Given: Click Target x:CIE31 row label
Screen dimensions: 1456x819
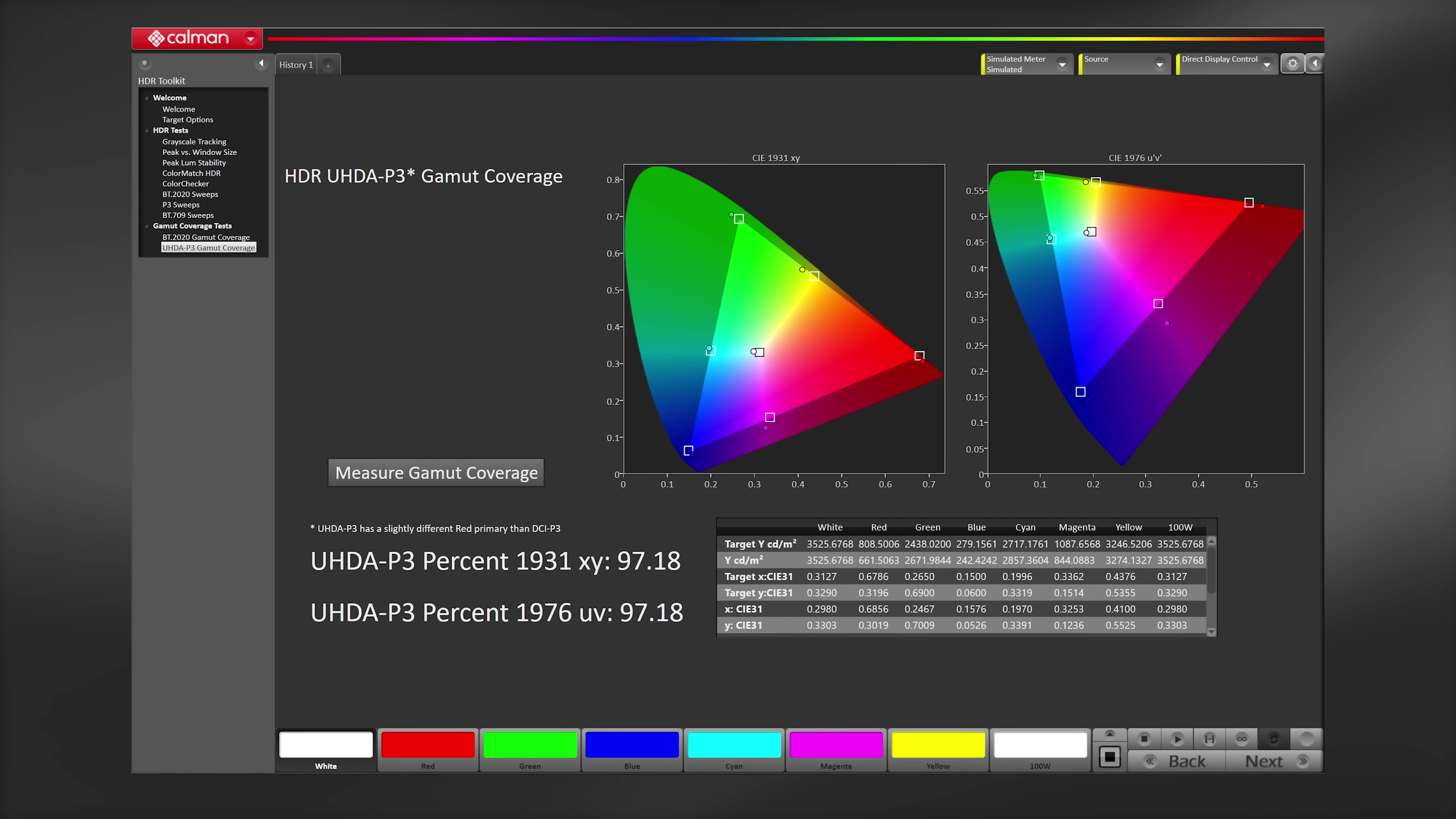Looking at the screenshot, I should tap(758, 576).
